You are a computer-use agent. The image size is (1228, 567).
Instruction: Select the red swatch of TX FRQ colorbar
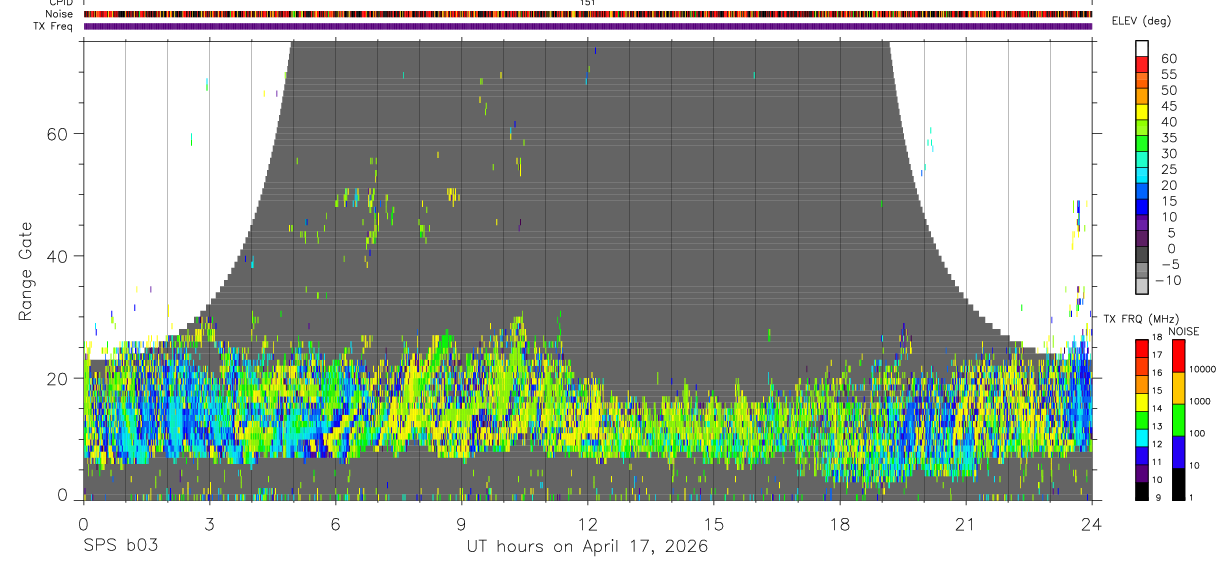click(x=1141, y=348)
